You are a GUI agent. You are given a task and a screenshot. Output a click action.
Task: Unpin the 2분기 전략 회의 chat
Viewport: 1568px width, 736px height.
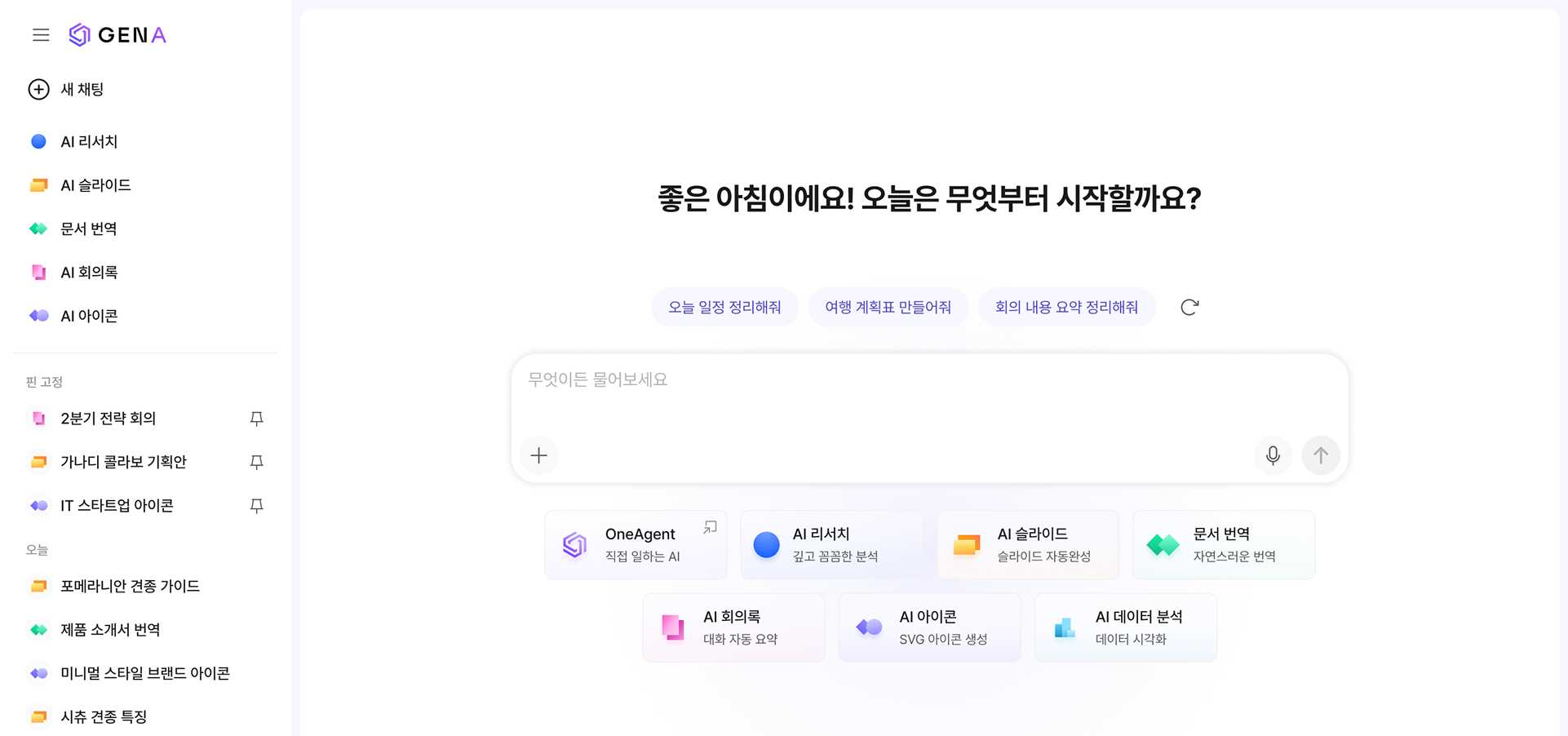point(257,419)
